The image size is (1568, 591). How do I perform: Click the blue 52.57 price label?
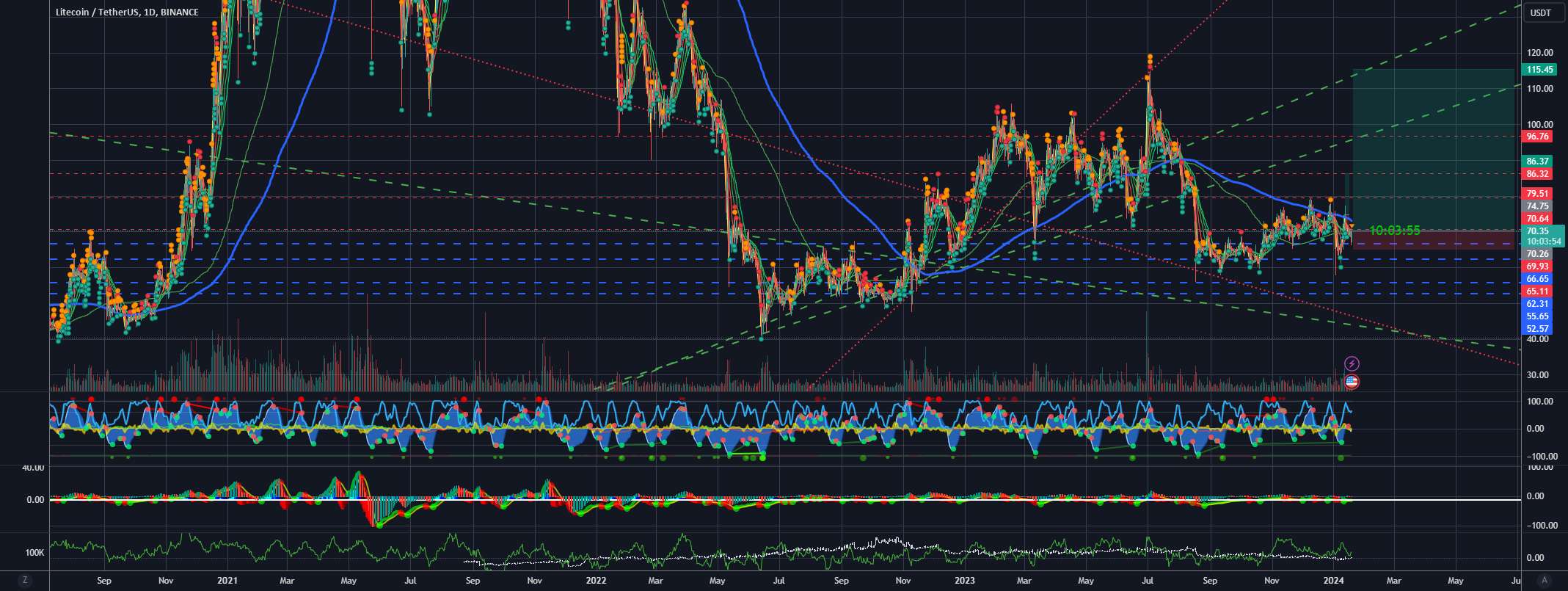point(1537,329)
